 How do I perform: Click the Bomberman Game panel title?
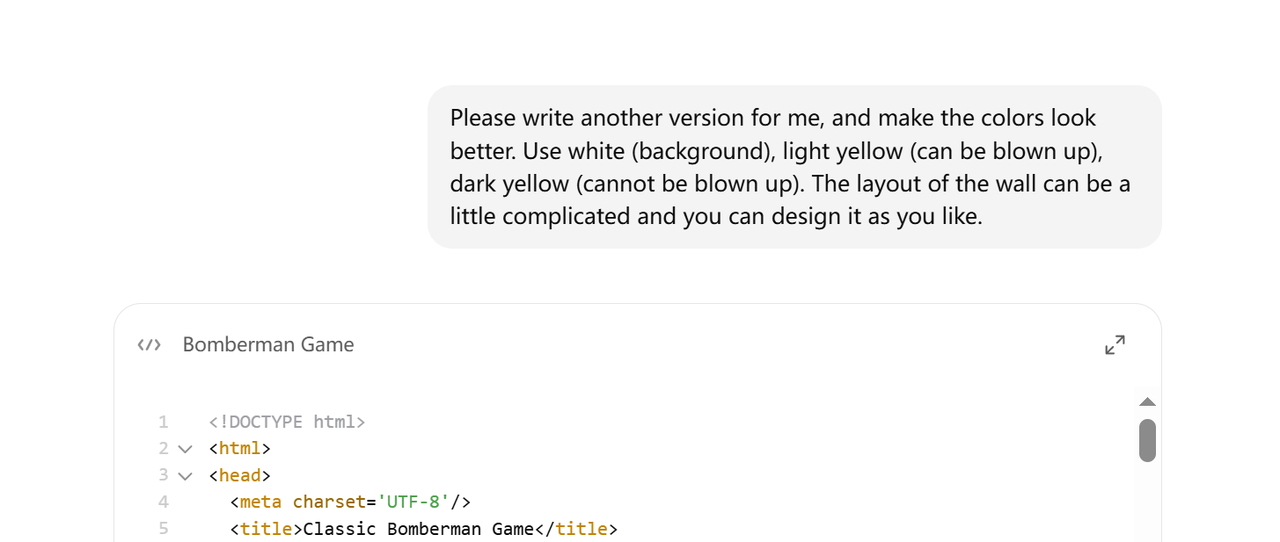(268, 345)
